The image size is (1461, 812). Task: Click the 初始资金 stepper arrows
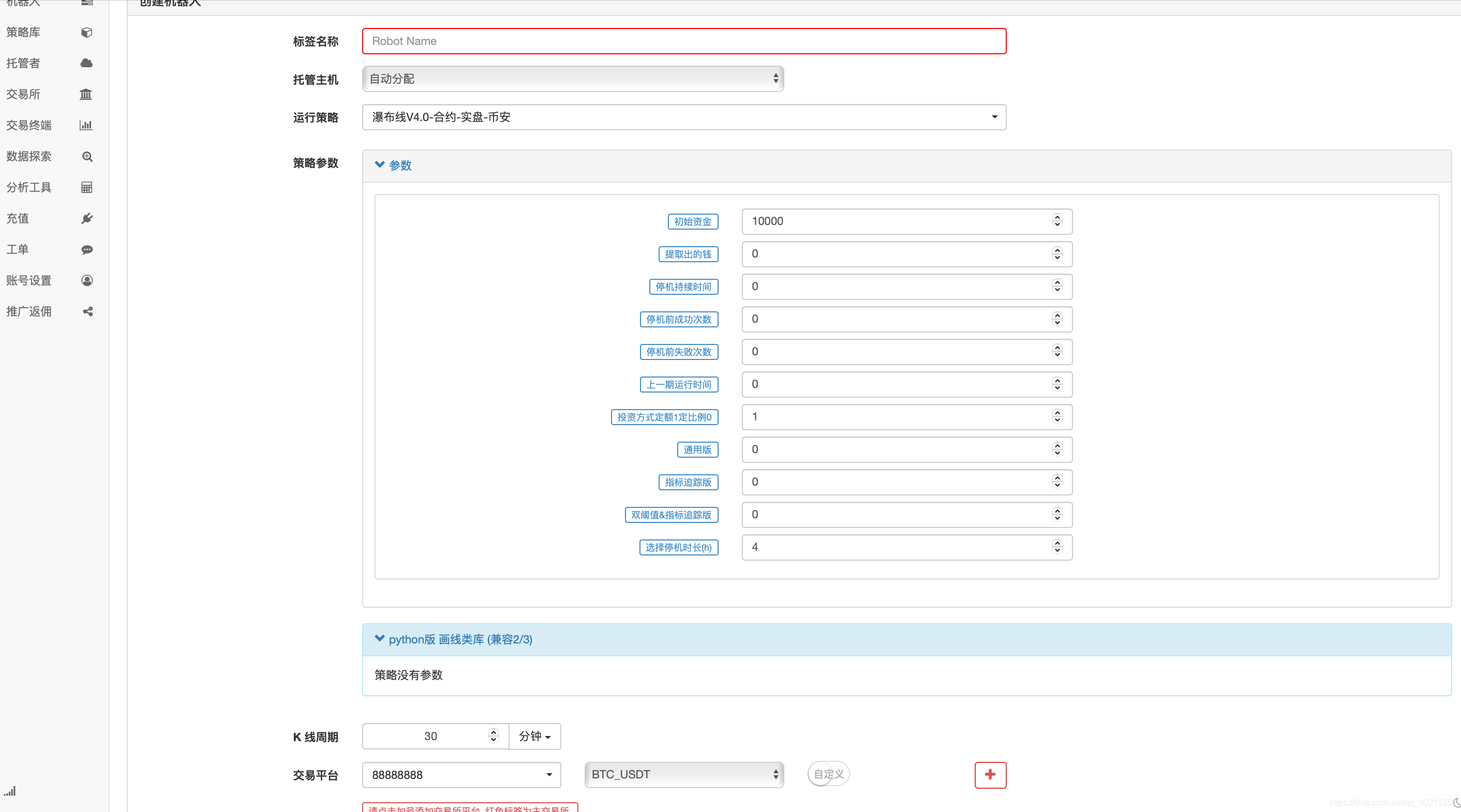point(1057,221)
